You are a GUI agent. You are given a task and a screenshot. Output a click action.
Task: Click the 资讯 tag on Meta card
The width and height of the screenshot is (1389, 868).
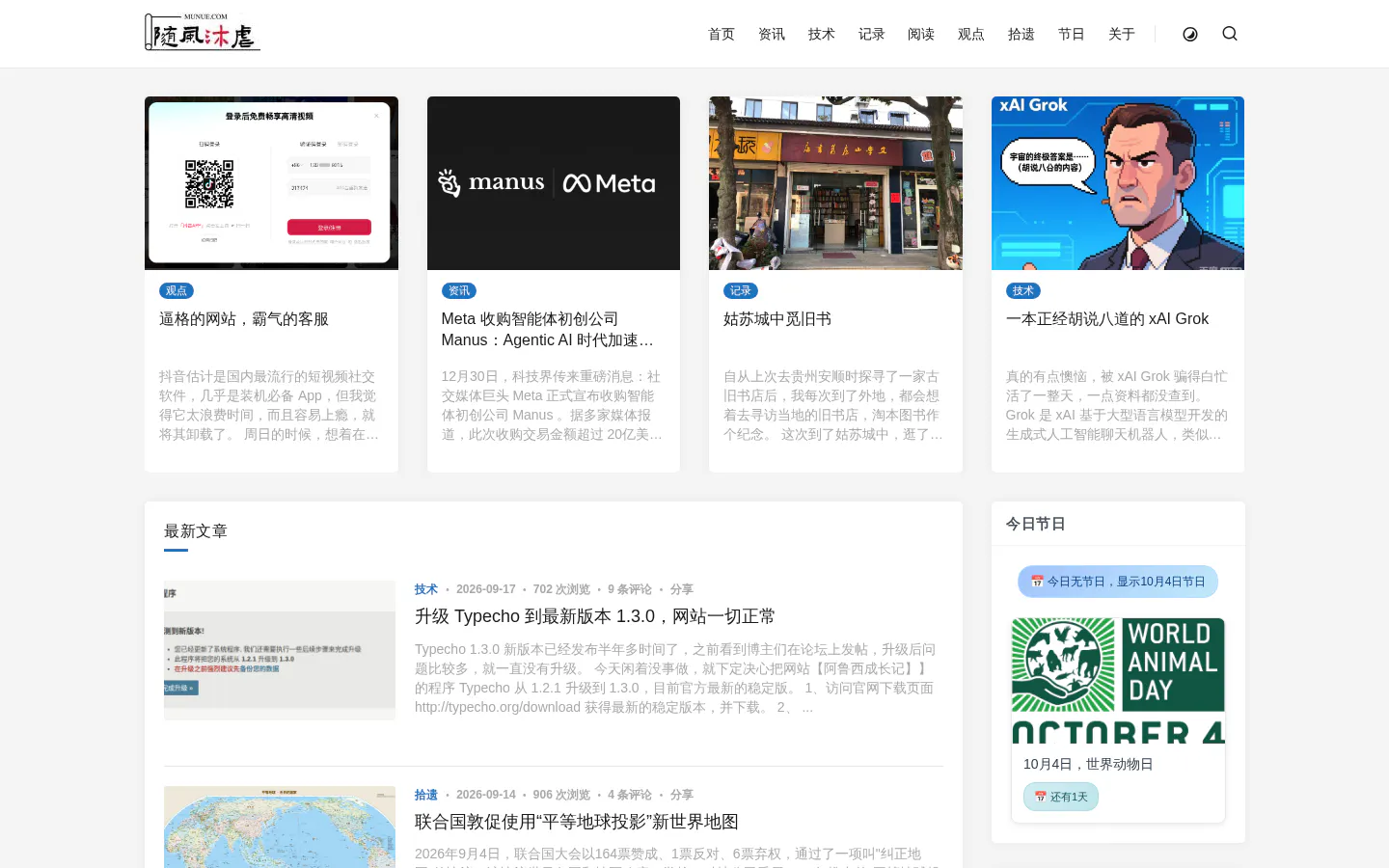coord(459,290)
